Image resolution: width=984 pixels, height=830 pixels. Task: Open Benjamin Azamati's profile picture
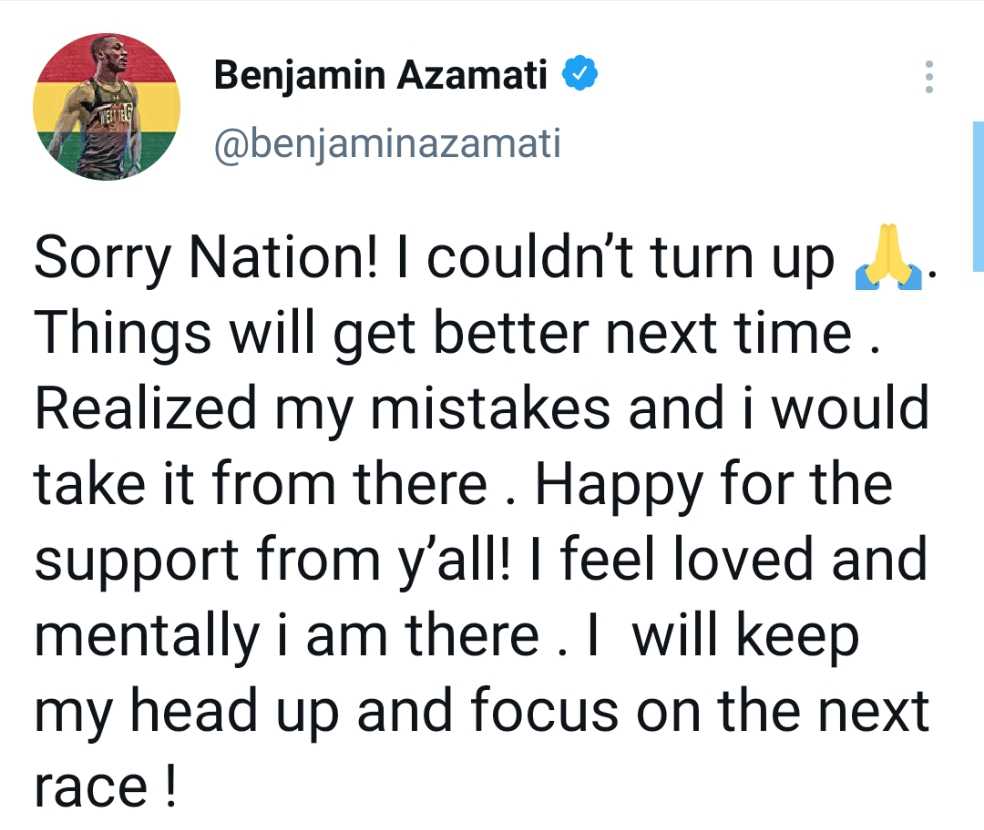(x=108, y=108)
